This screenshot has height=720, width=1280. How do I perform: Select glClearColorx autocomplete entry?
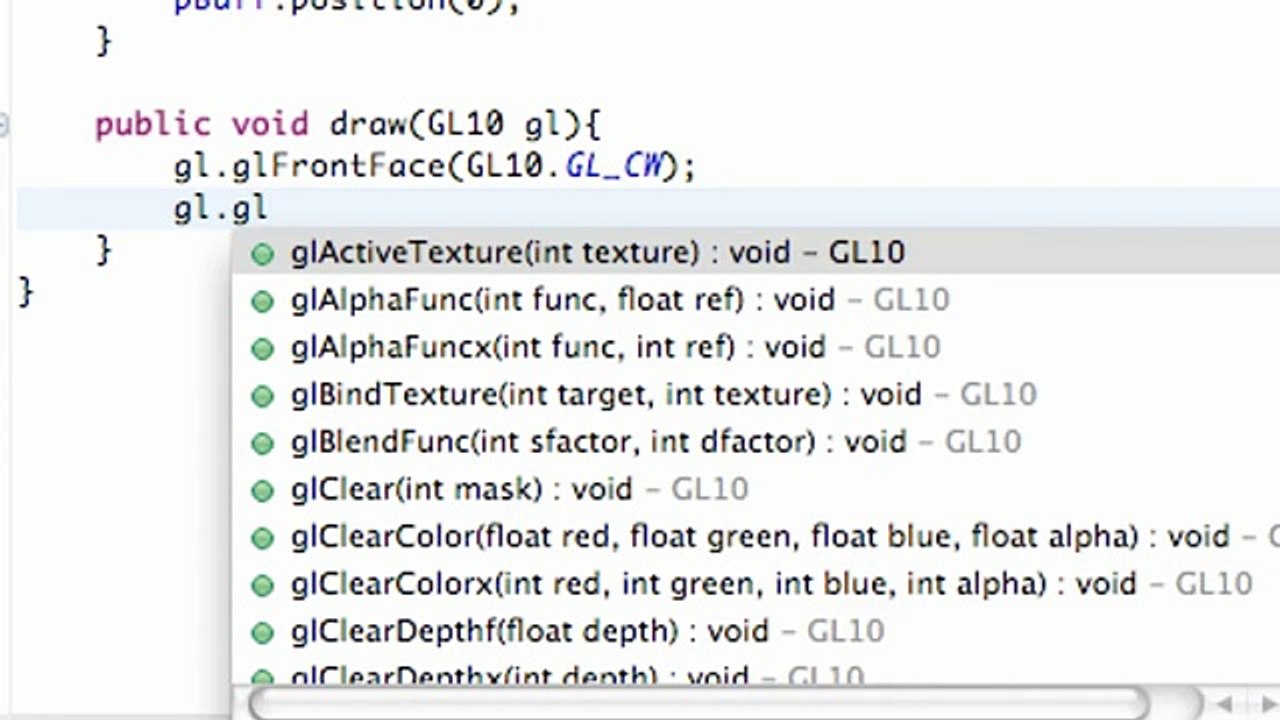pyautogui.click(x=755, y=583)
